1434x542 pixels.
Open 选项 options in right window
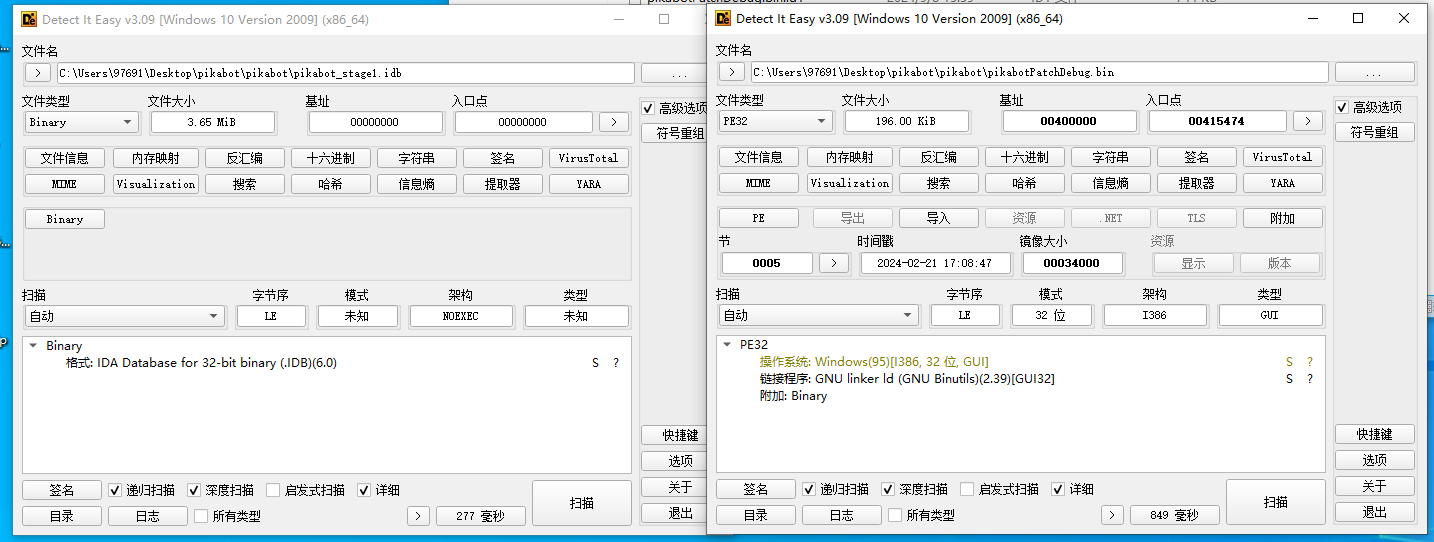click(x=1374, y=460)
